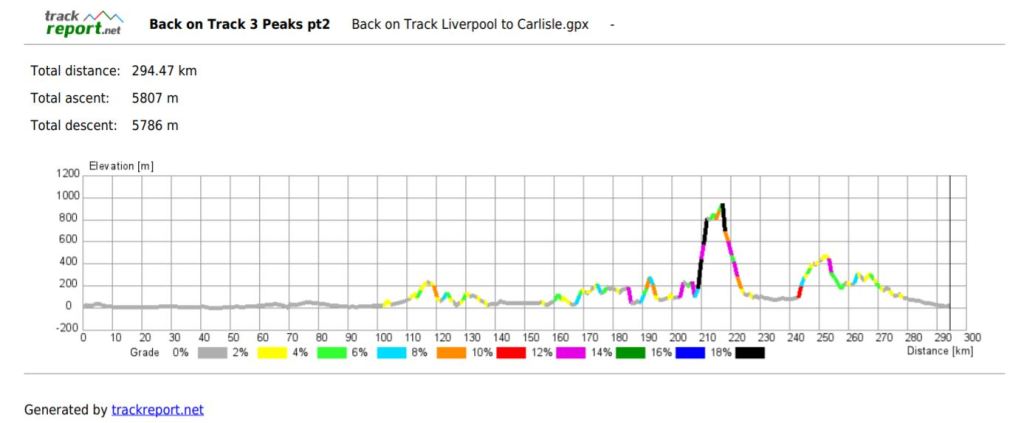
Task: Select the red 10% grade legend swatch
Action: coord(510,352)
